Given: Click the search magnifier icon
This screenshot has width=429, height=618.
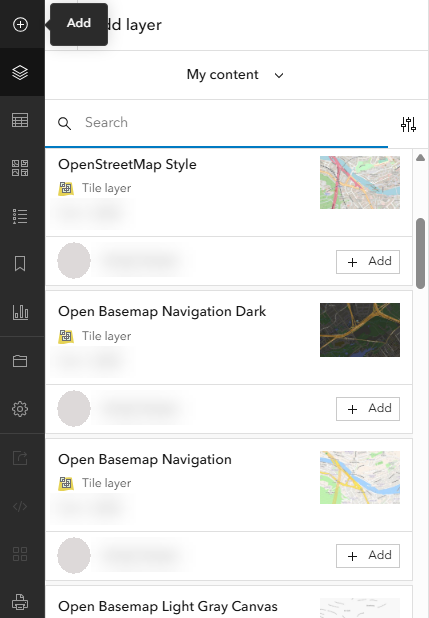Looking at the screenshot, I should 65,123.
